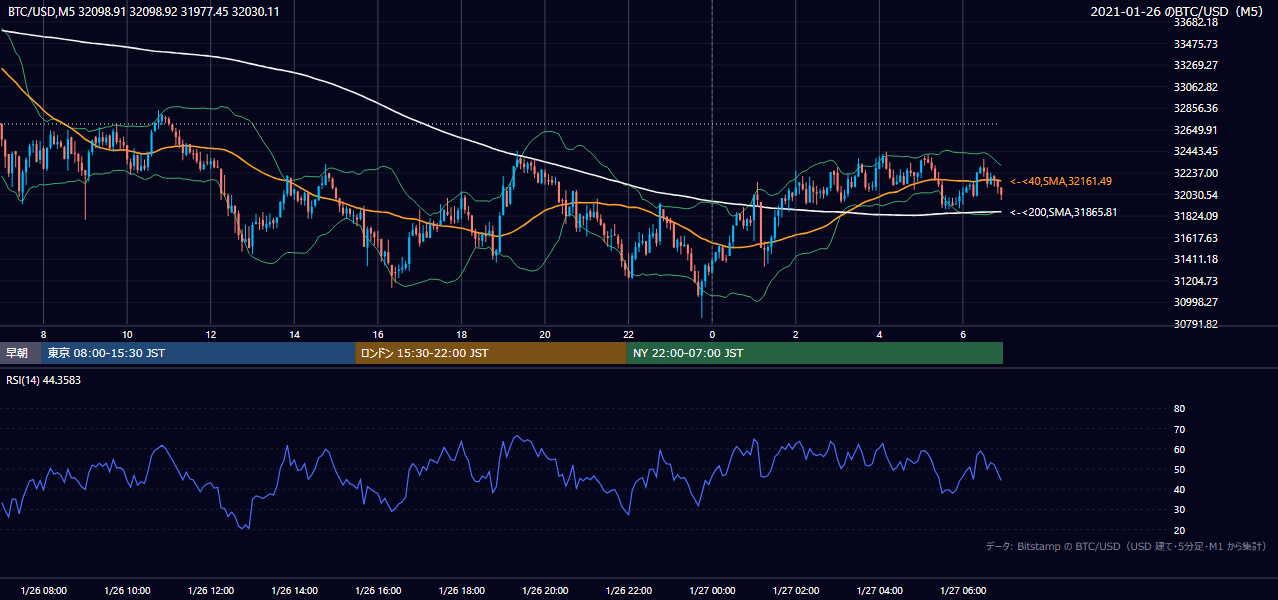Click the RSI axis level 30
Viewport: 1278px width, 600px height.
[x=1179, y=510]
